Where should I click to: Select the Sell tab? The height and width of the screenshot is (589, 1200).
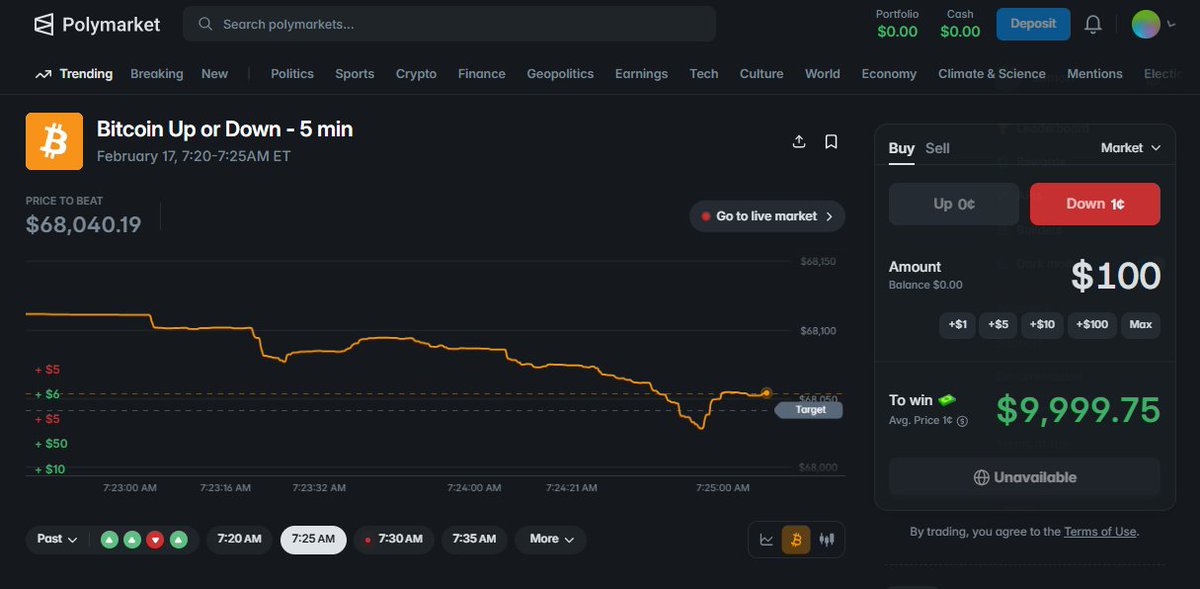[x=937, y=148]
